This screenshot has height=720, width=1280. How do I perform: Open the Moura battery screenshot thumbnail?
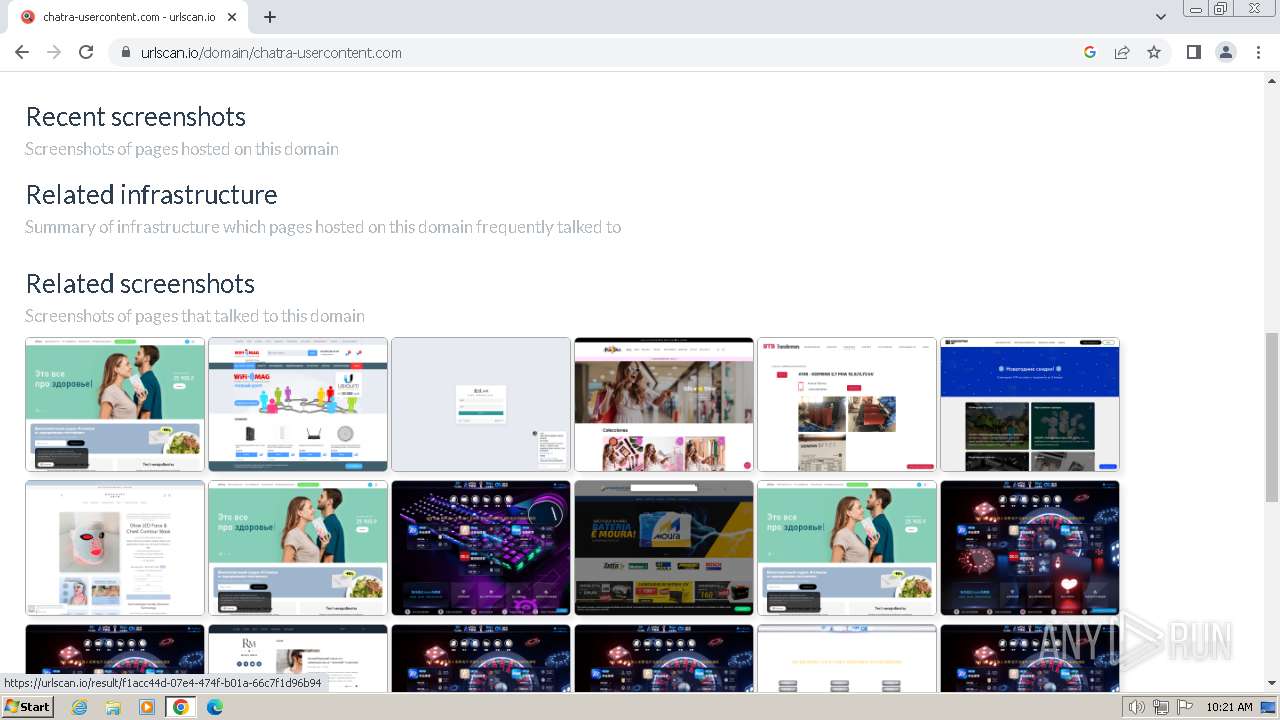pyautogui.click(x=664, y=548)
